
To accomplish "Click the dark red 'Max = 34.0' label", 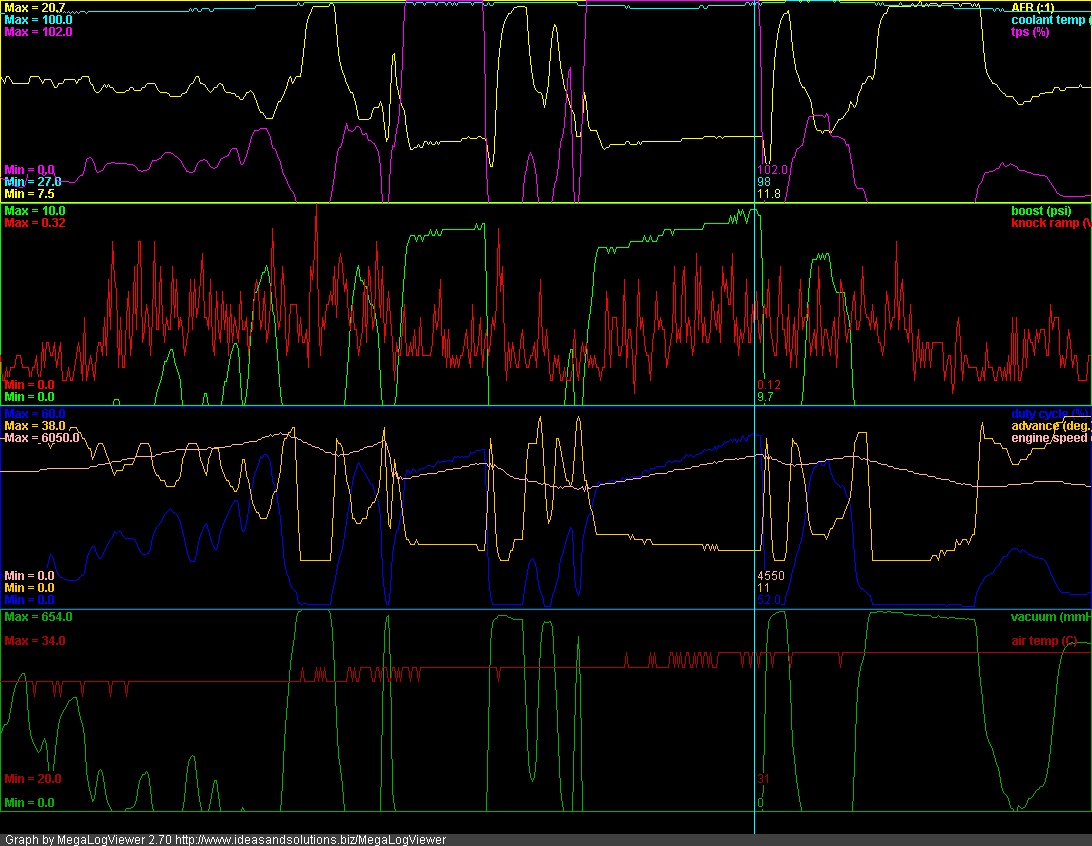I will pyautogui.click(x=35, y=641).
